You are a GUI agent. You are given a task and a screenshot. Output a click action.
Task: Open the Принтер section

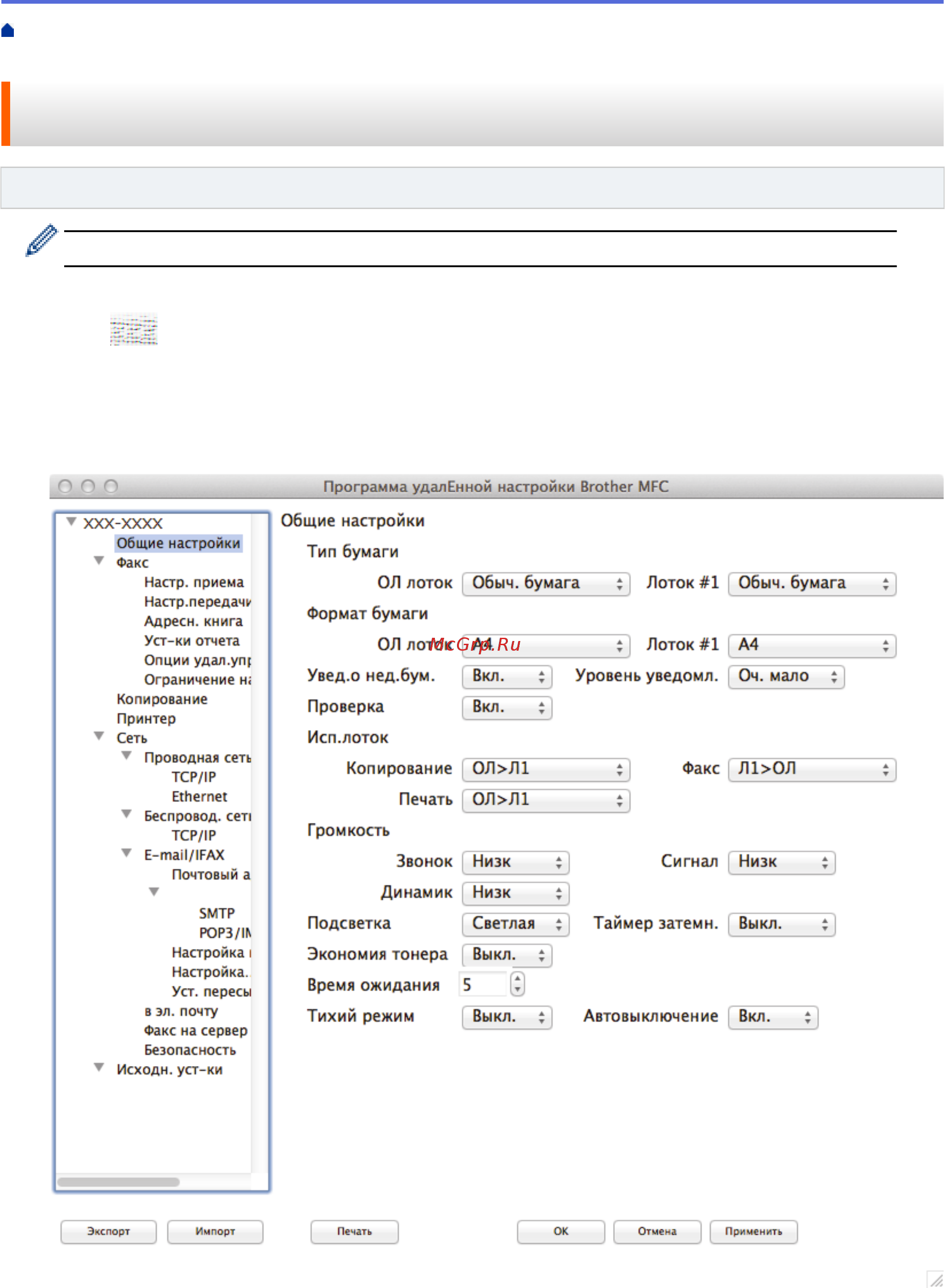146,719
